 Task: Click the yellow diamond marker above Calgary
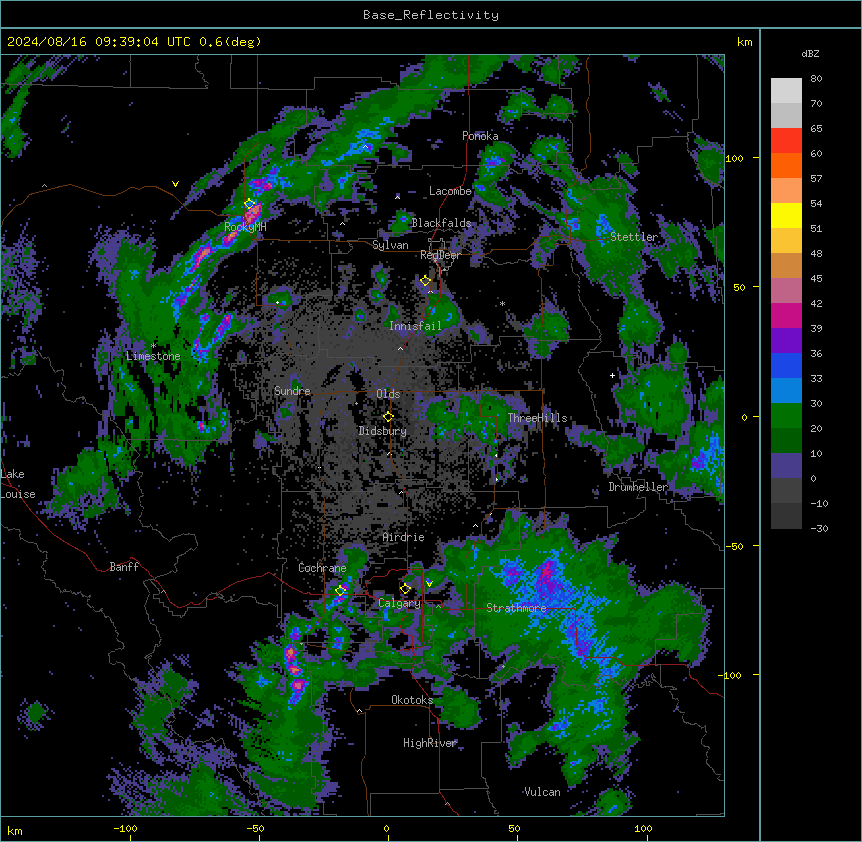click(405, 589)
